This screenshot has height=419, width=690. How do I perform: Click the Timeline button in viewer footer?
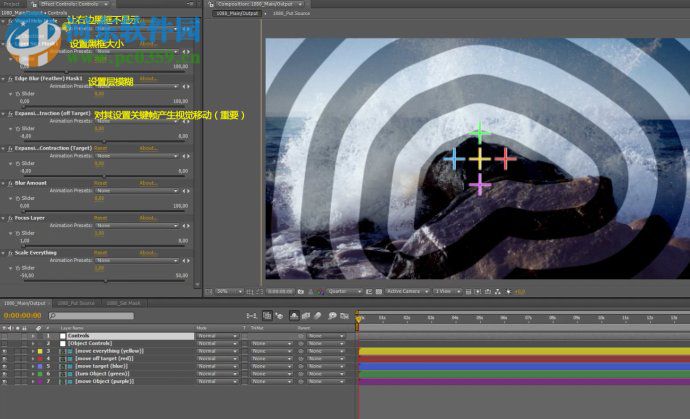488,291
